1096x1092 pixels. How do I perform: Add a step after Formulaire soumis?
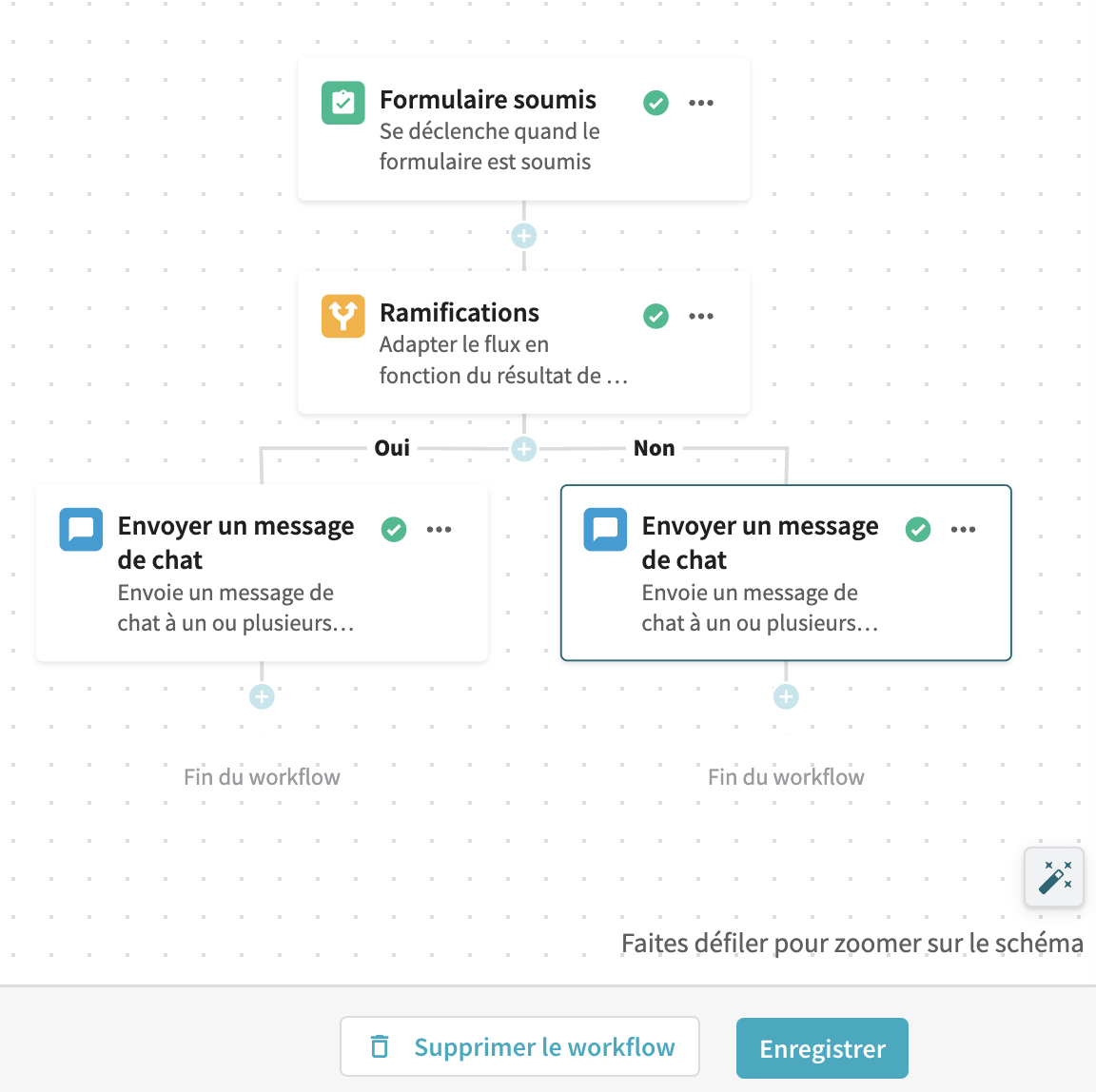(524, 236)
